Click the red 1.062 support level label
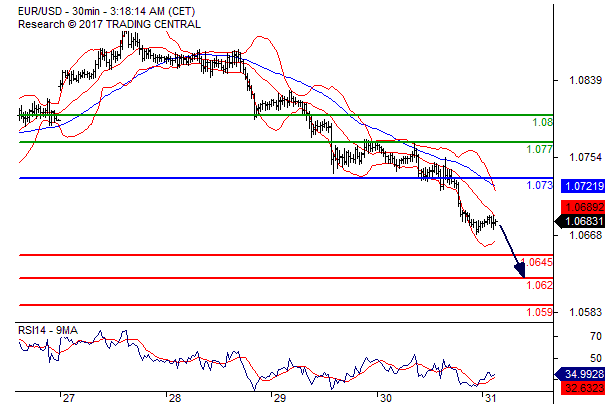Viewport: 615px width, 413px height. pyautogui.click(x=539, y=285)
